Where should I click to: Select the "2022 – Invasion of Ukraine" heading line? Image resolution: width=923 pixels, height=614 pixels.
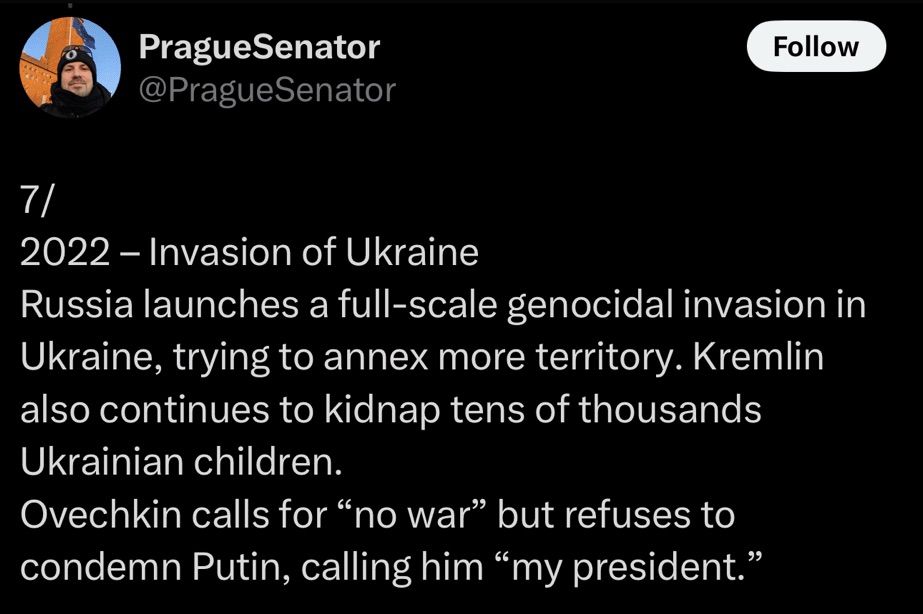pos(249,253)
